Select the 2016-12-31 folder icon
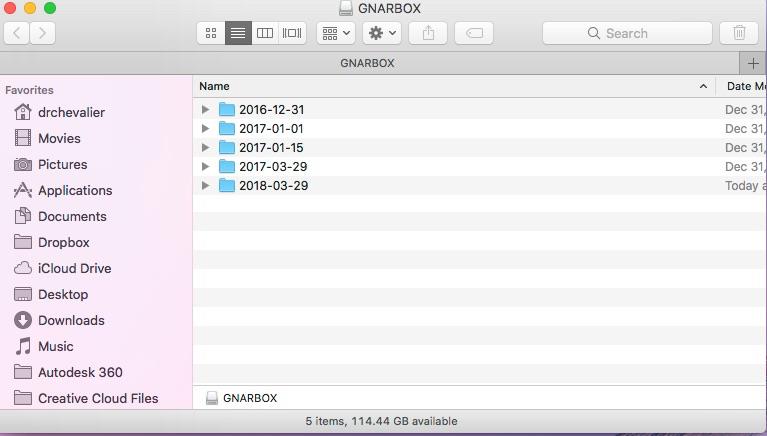This screenshot has width=767, height=436. coord(226,110)
